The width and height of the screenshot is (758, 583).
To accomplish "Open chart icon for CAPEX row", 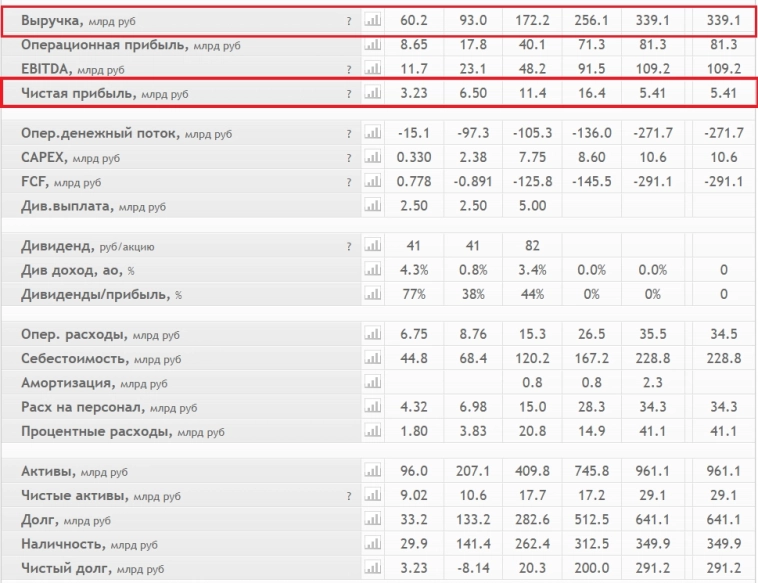I will tap(372, 157).
